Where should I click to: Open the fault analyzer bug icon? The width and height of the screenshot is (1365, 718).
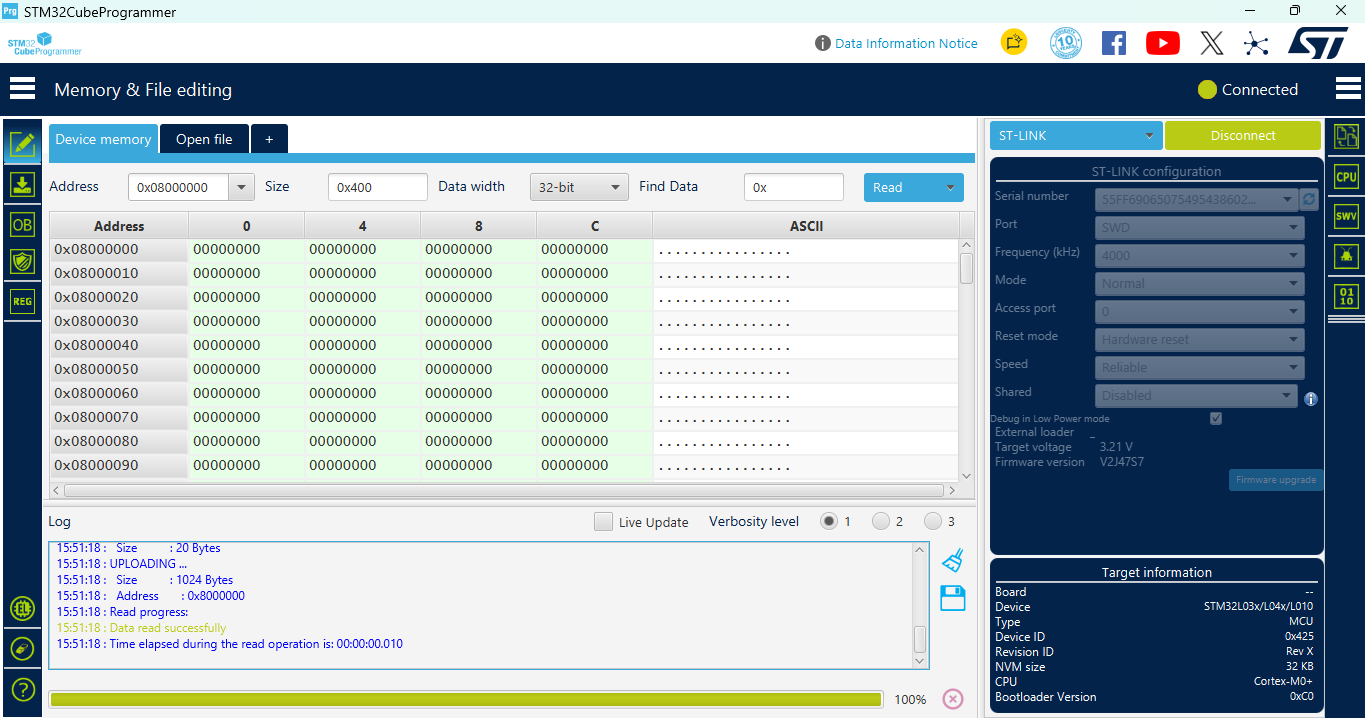(x=1347, y=256)
